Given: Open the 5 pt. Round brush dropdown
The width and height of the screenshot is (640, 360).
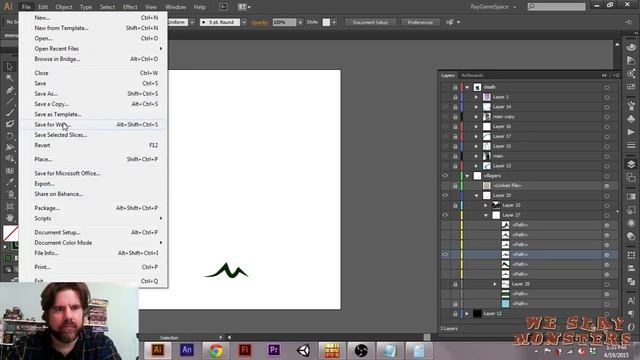Looking at the screenshot, I should point(244,22).
